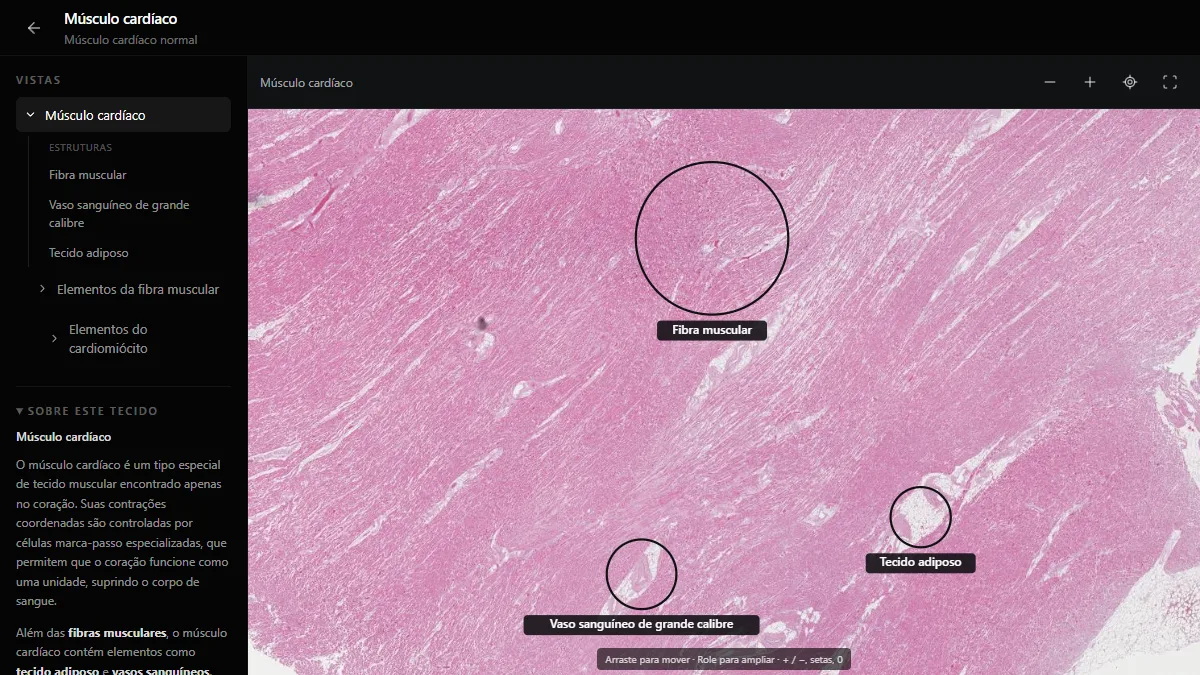Click the large Fibra muscular circle marker
1200x675 pixels.
point(712,238)
